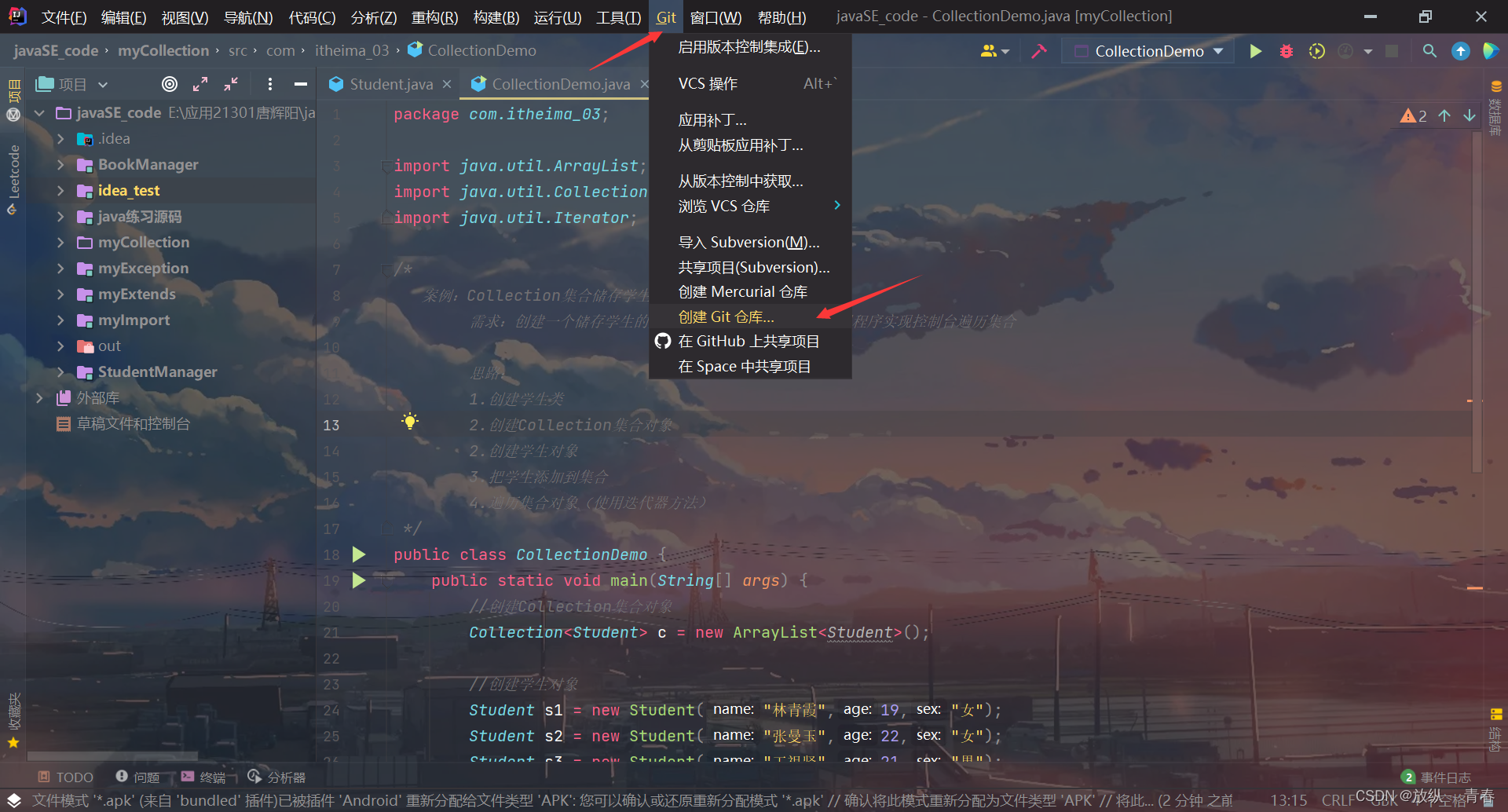Image resolution: width=1508 pixels, height=812 pixels.
Task: Hide the Project tool window
Action: point(300,84)
